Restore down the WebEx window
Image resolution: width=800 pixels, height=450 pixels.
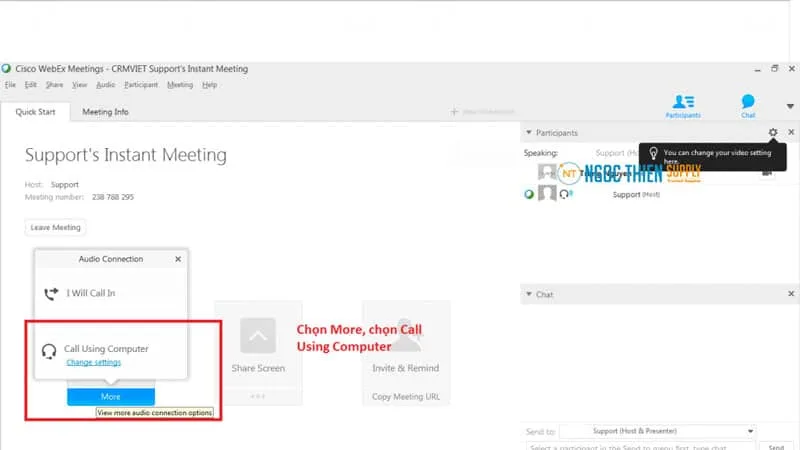[x=774, y=68]
